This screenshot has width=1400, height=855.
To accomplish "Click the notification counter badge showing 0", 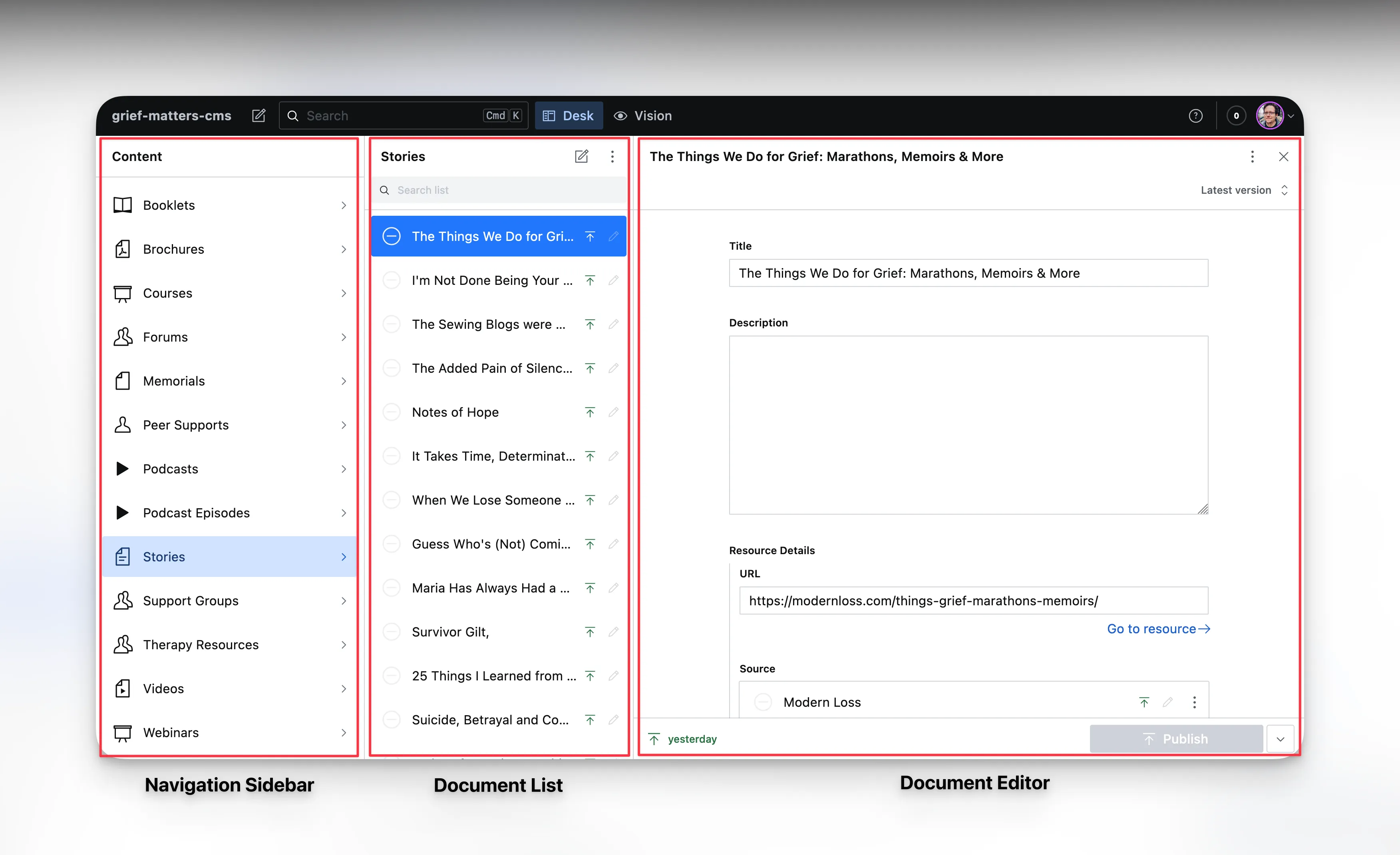I will pyautogui.click(x=1236, y=116).
